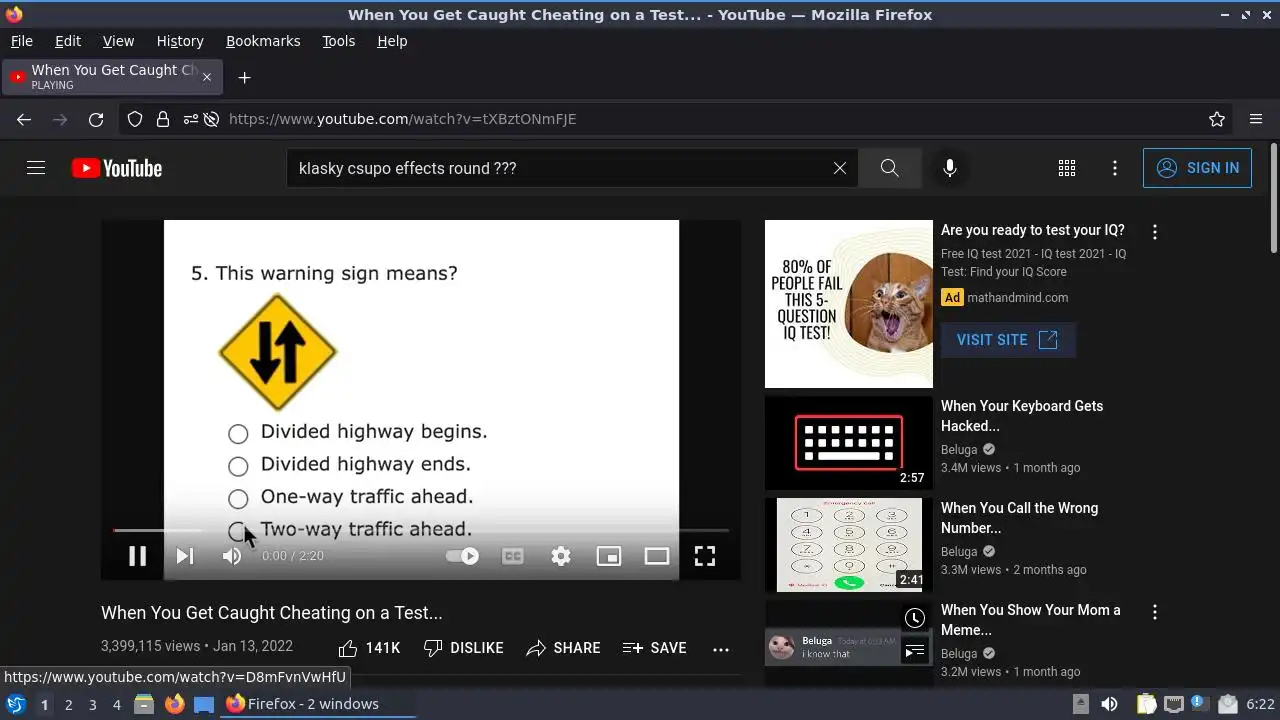Open 'When Your Keyboard Gets Hacked' thumbnail
1280x720 pixels.
pyautogui.click(x=849, y=443)
